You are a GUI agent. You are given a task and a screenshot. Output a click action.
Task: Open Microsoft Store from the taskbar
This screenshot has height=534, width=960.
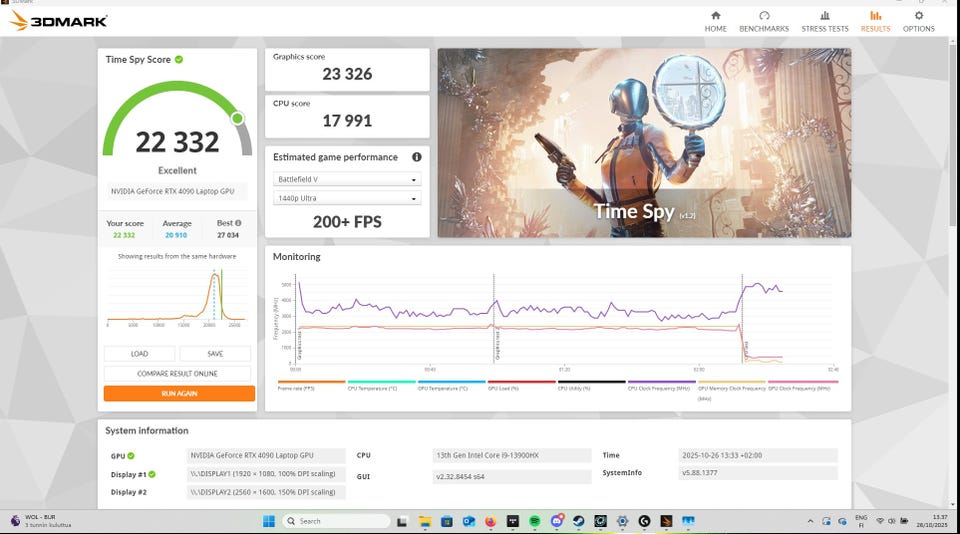(x=447, y=521)
